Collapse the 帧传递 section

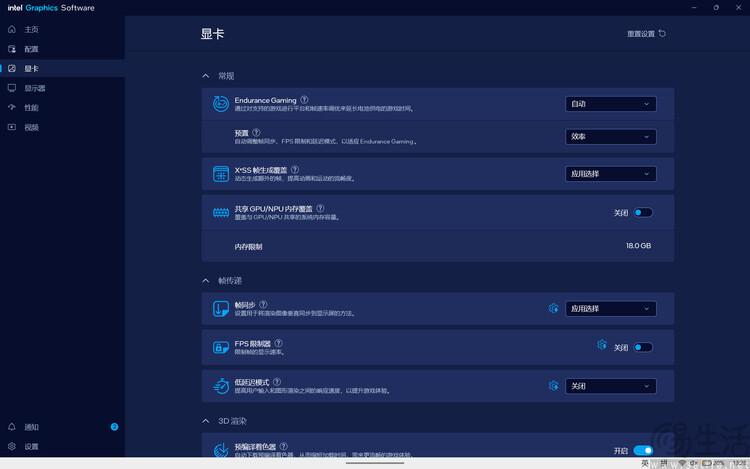tap(206, 281)
